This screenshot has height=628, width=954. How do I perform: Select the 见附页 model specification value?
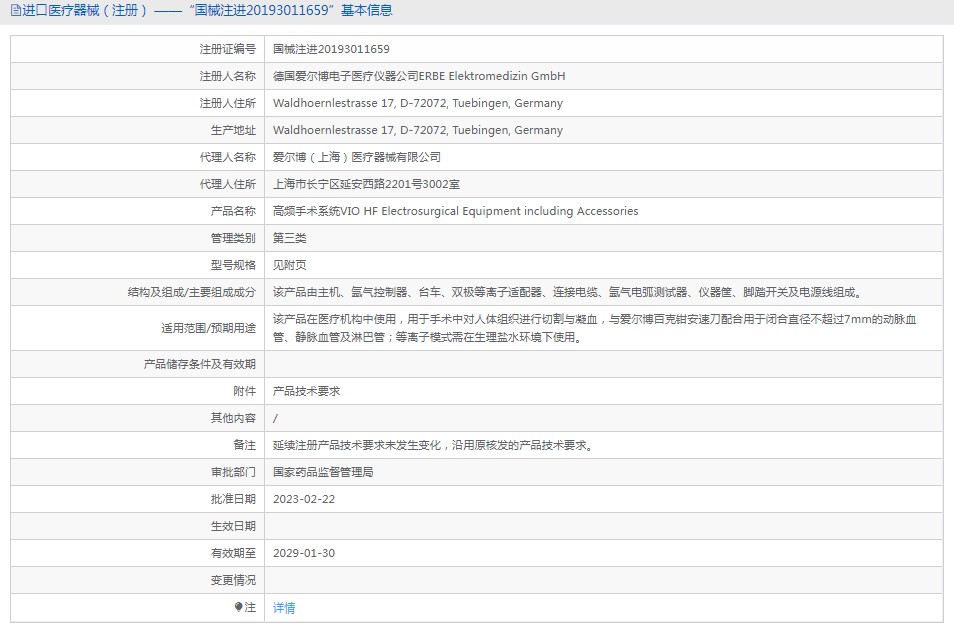(290, 265)
